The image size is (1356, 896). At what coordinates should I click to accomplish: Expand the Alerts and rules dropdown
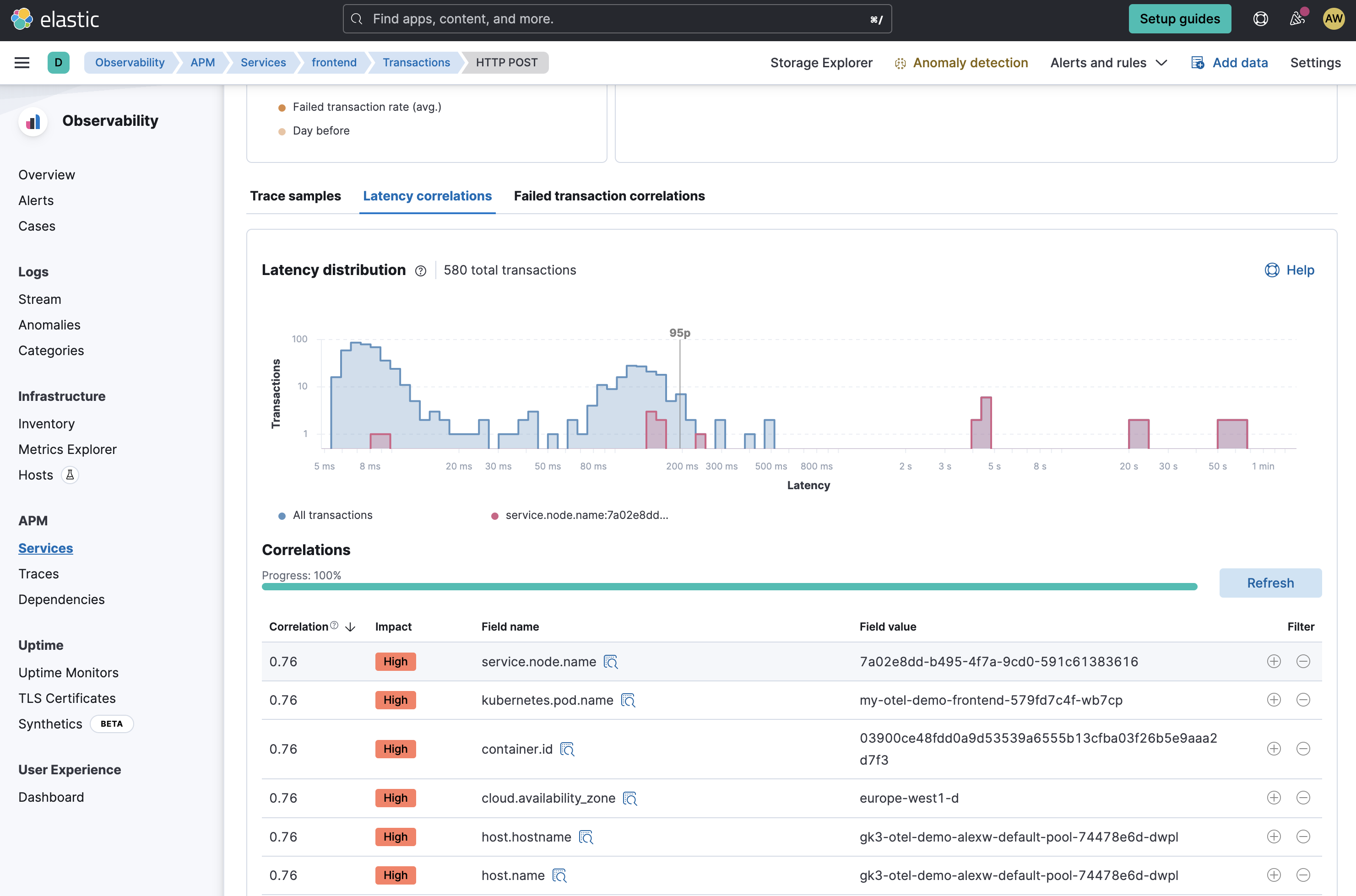coord(1108,63)
